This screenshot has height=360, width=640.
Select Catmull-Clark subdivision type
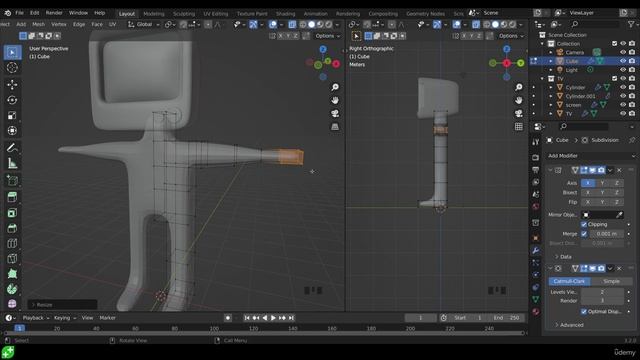[x=569, y=281]
